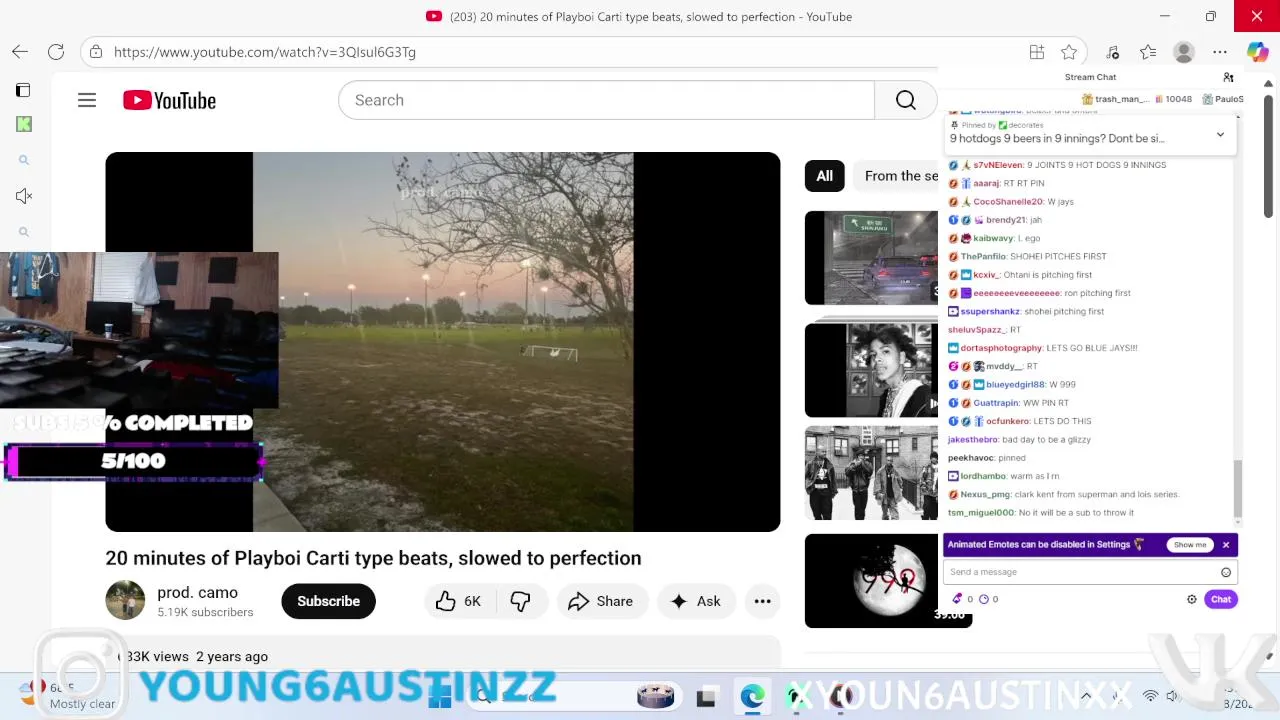The image size is (1280, 720).
Task: Open more actions three-dot button under video
Action: [x=762, y=601]
